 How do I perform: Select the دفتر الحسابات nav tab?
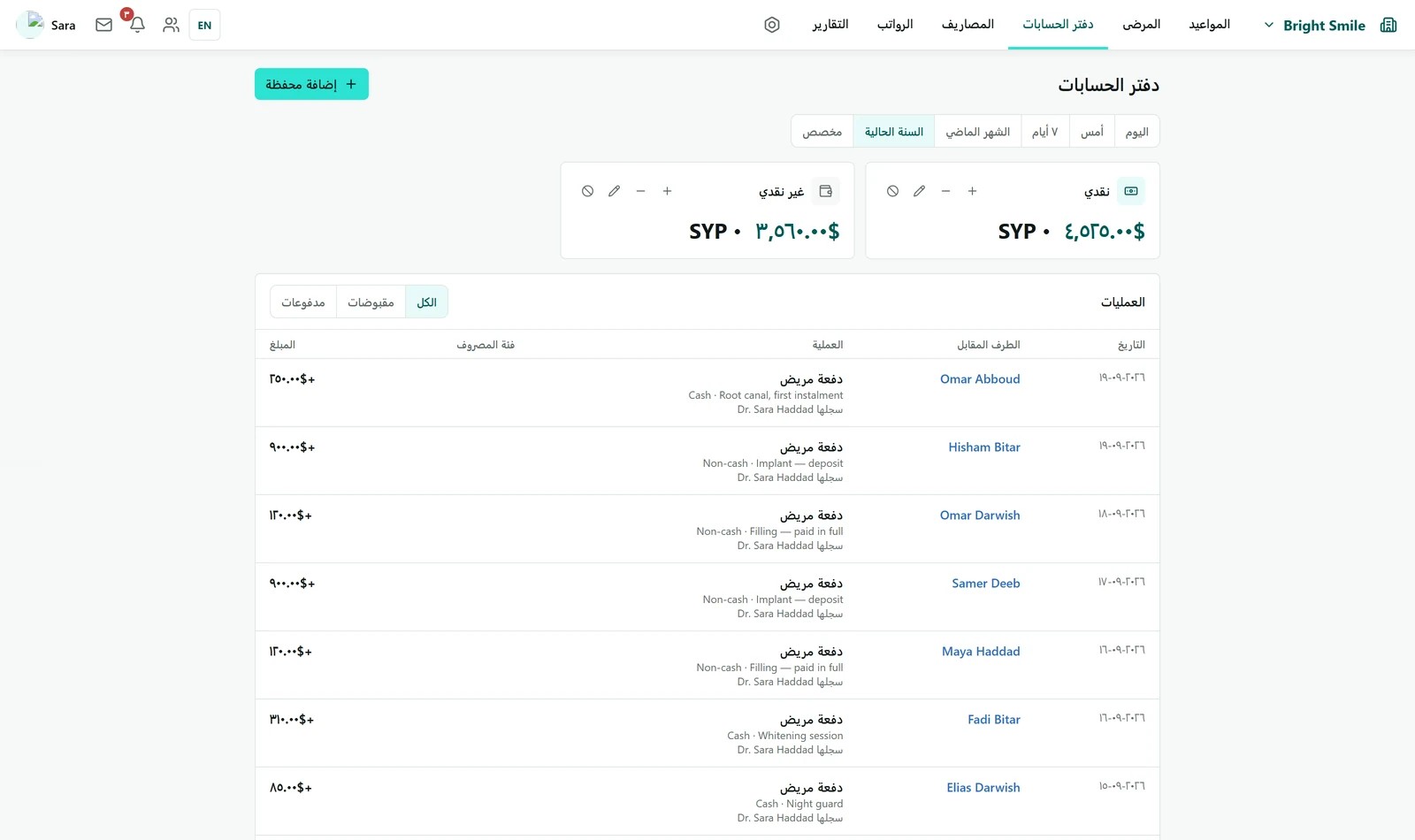1058,24
